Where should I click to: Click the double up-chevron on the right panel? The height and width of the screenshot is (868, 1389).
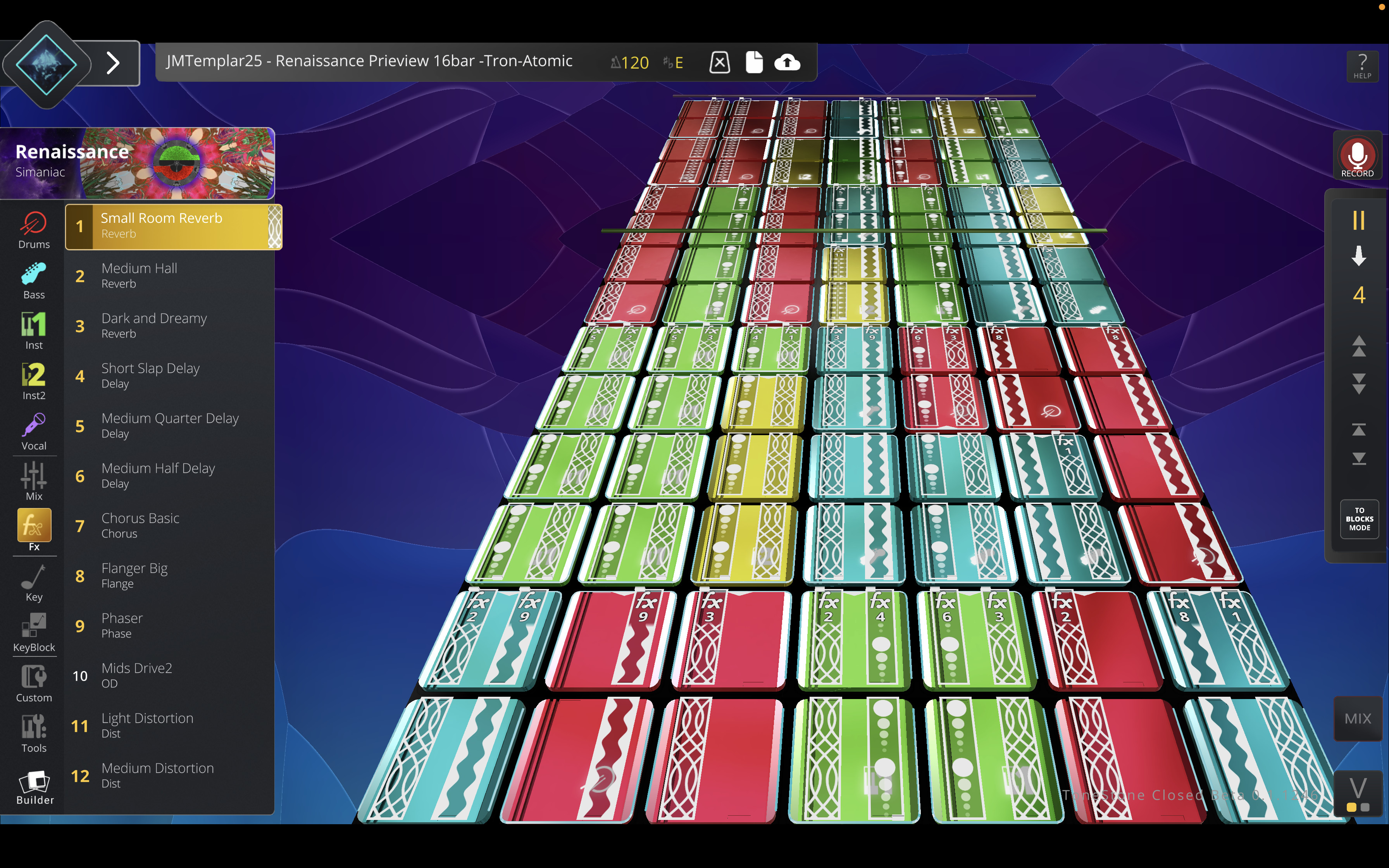coord(1358,347)
